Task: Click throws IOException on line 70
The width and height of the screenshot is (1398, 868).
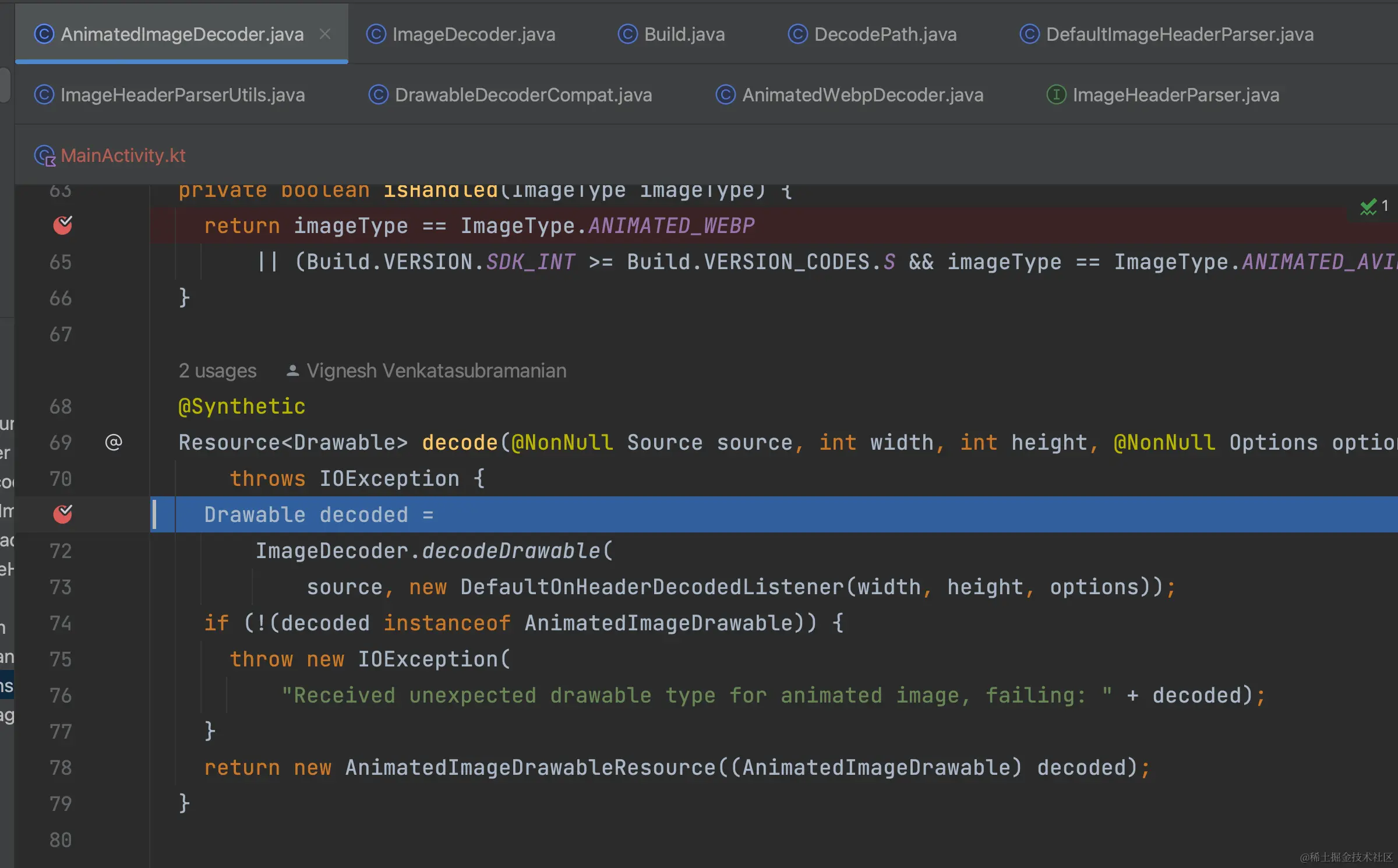Action: tap(344, 479)
